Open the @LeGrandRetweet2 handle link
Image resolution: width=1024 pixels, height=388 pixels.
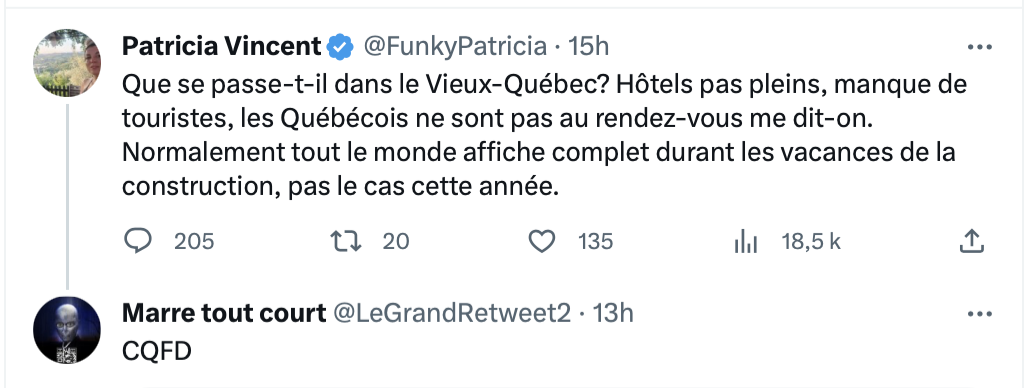point(453,314)
